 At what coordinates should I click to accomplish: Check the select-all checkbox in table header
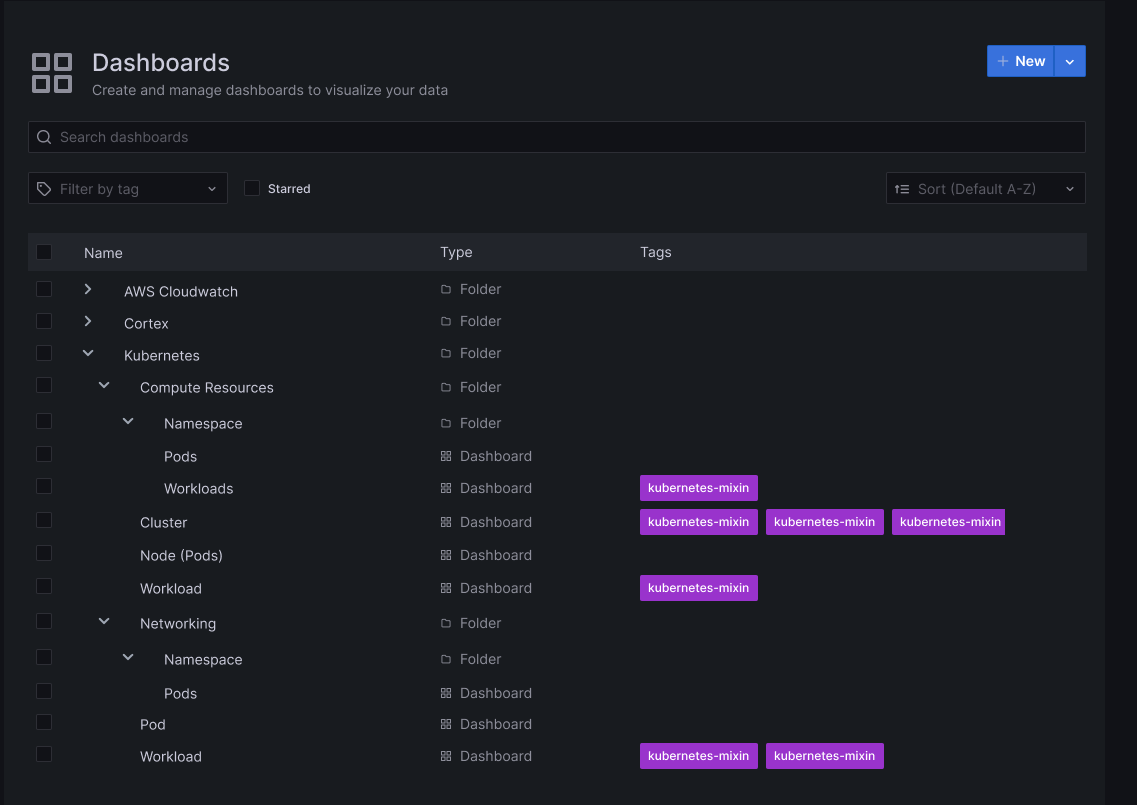pos(43,252)
